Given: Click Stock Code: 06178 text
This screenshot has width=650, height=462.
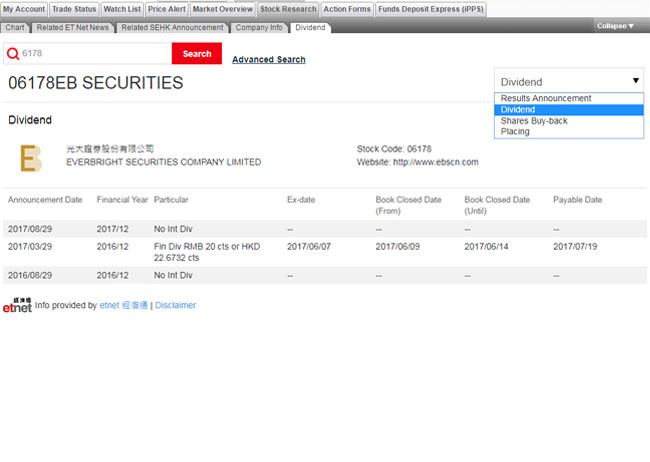Looking at the screenshot, I should [x=394, y=149].
